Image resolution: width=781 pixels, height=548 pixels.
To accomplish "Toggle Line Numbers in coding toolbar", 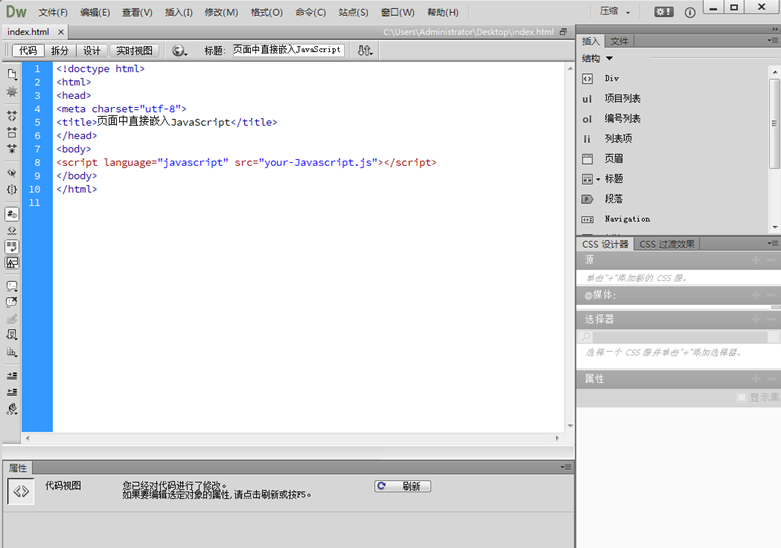I will [12, 214].
